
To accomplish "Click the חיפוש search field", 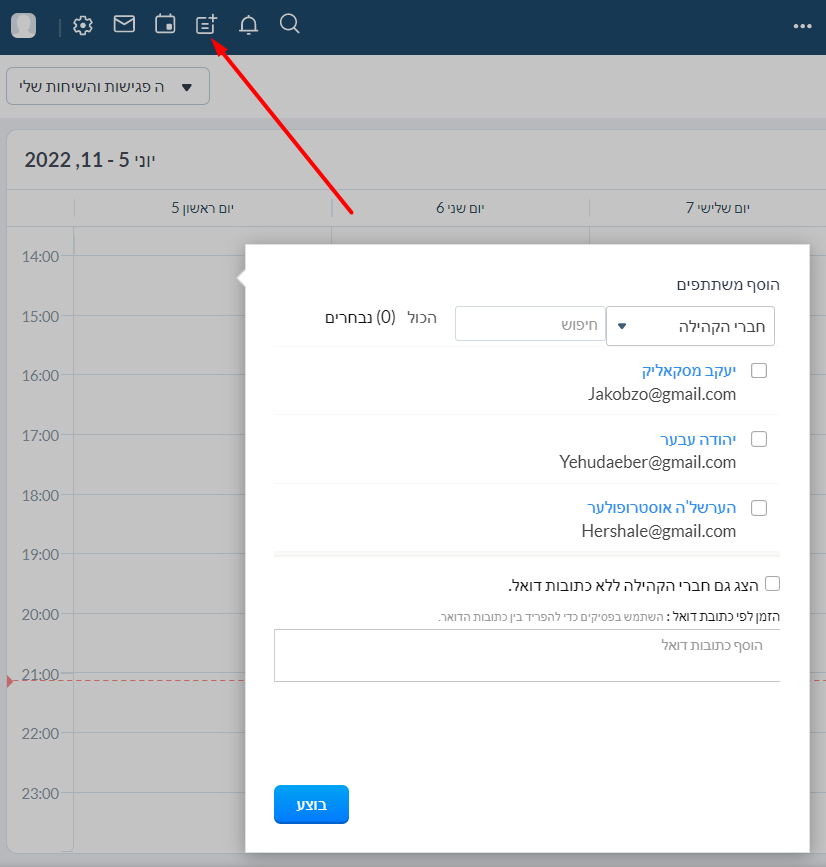I will [530, 324].
